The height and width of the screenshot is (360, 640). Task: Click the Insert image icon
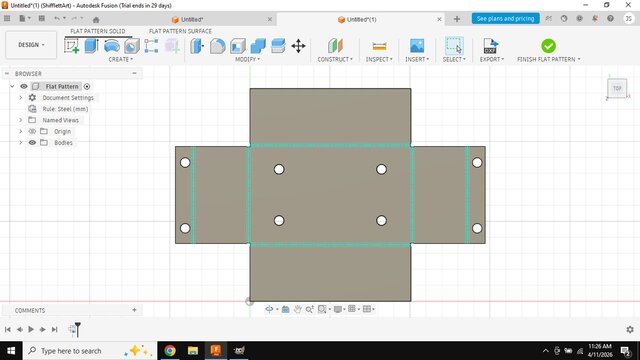click(x=417, y=46)
